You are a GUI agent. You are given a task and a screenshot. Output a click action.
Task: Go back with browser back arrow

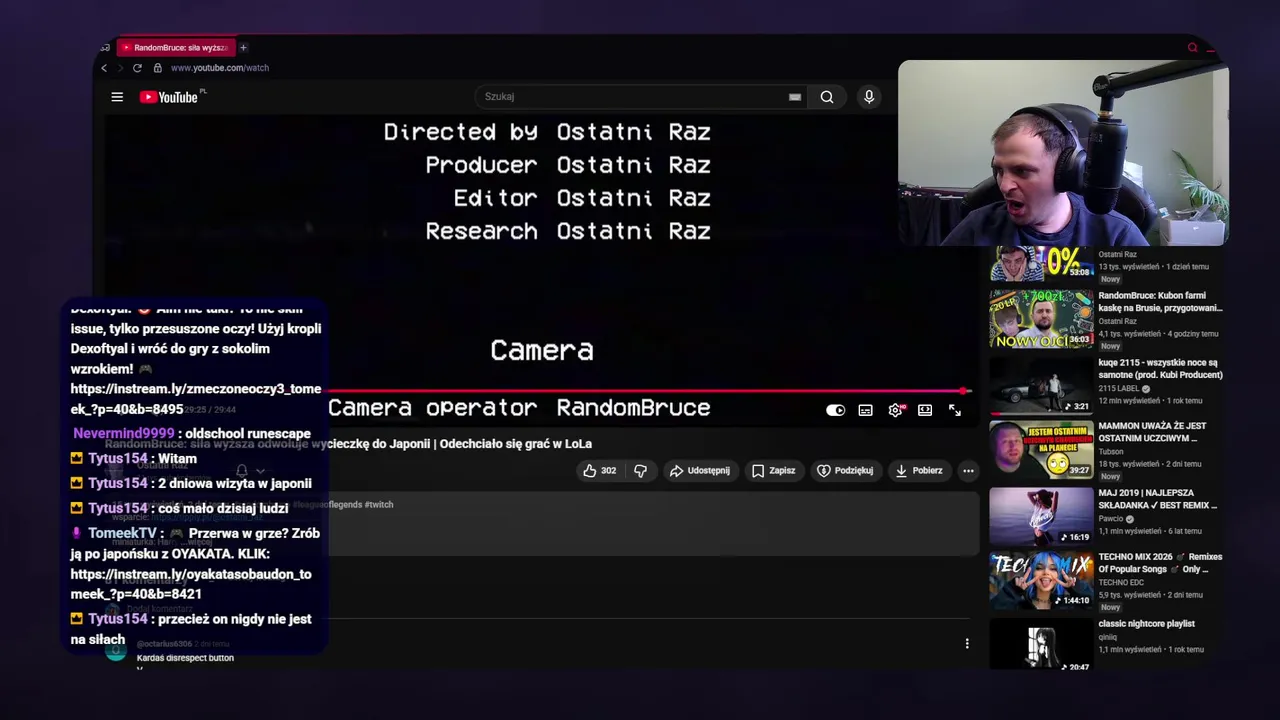(x=104, y=68)
